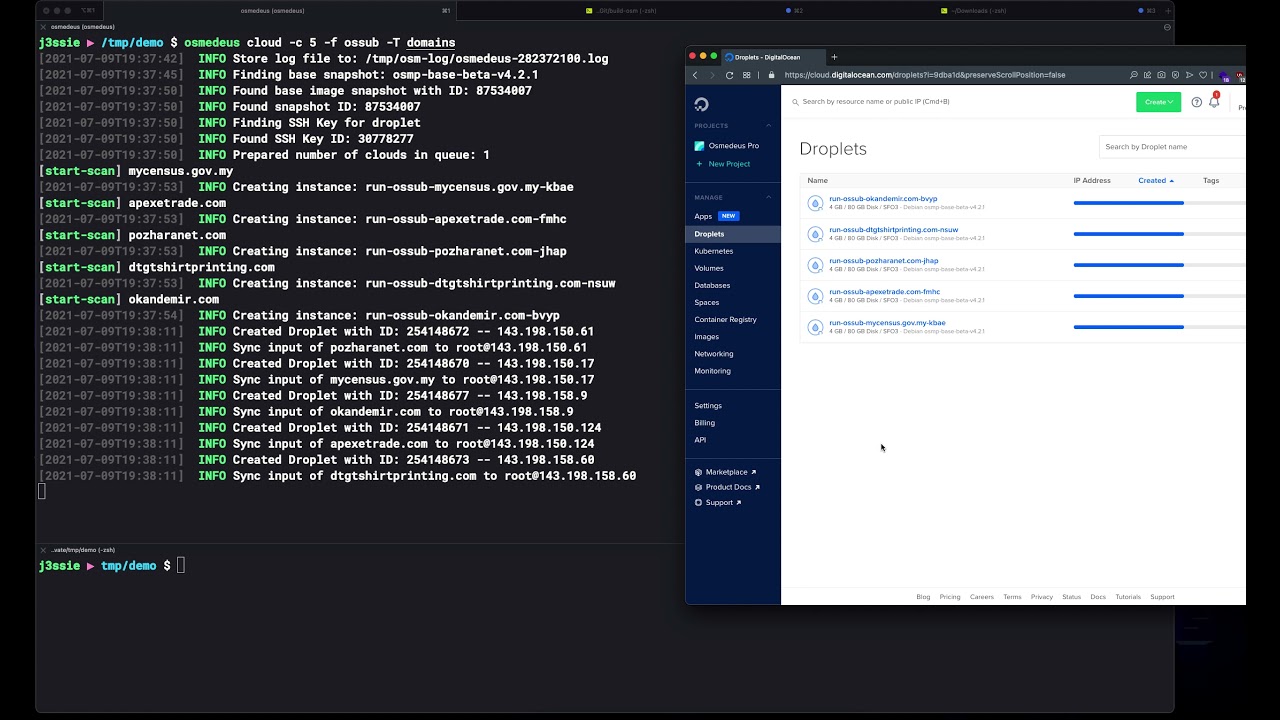1280x720 pixels.
Task: Go back in the browser
Action: point(695,75)
